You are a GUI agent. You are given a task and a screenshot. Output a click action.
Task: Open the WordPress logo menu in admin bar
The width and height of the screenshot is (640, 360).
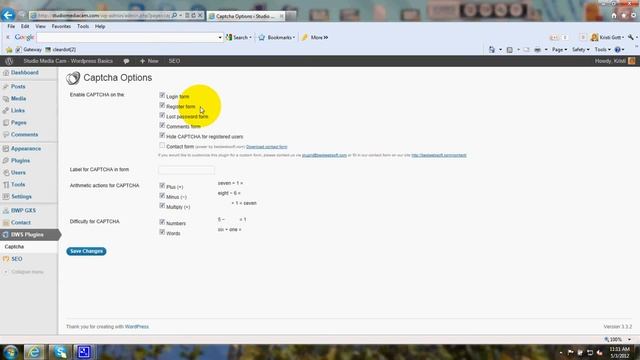(9, 61)
